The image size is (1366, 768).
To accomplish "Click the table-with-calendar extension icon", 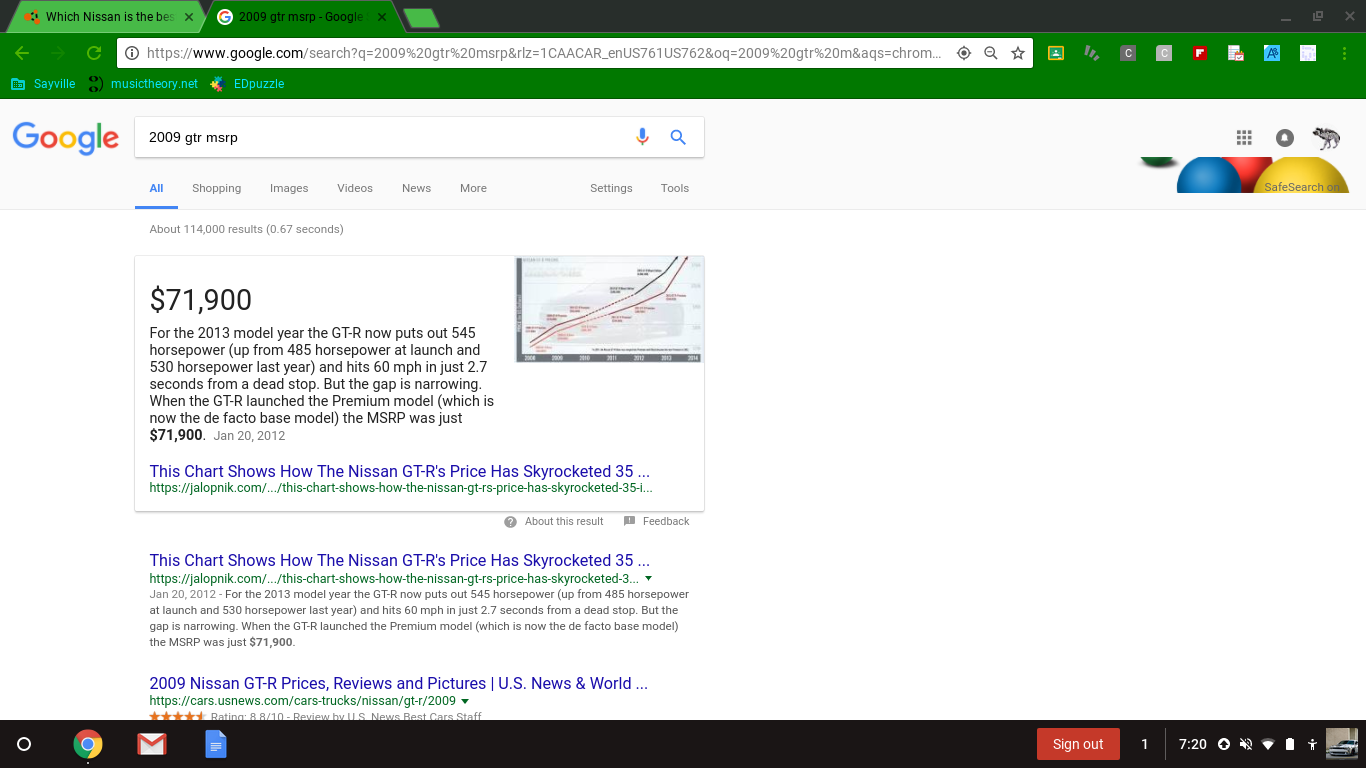I will pyautogui.click(x=1236, y=53).
